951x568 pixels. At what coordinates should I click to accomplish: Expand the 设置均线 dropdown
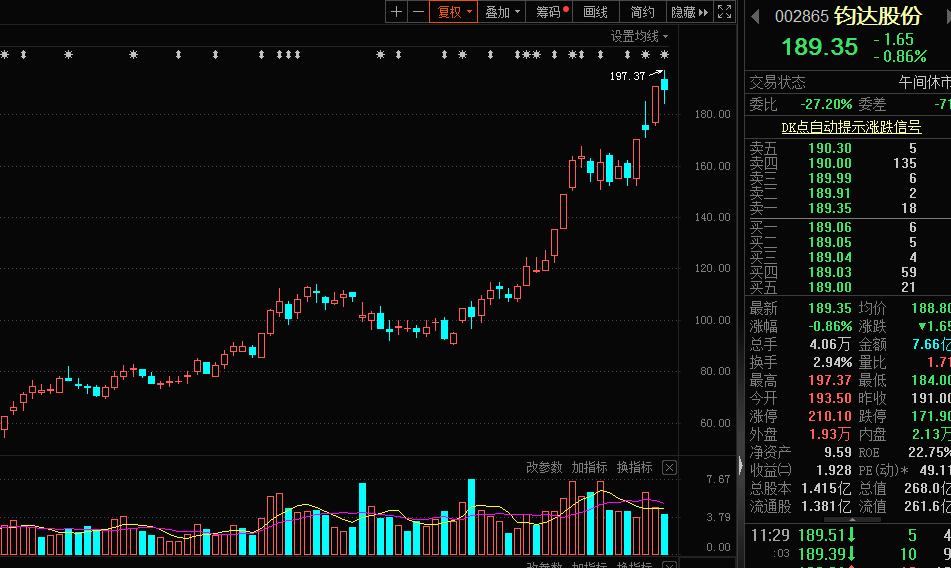640,36
